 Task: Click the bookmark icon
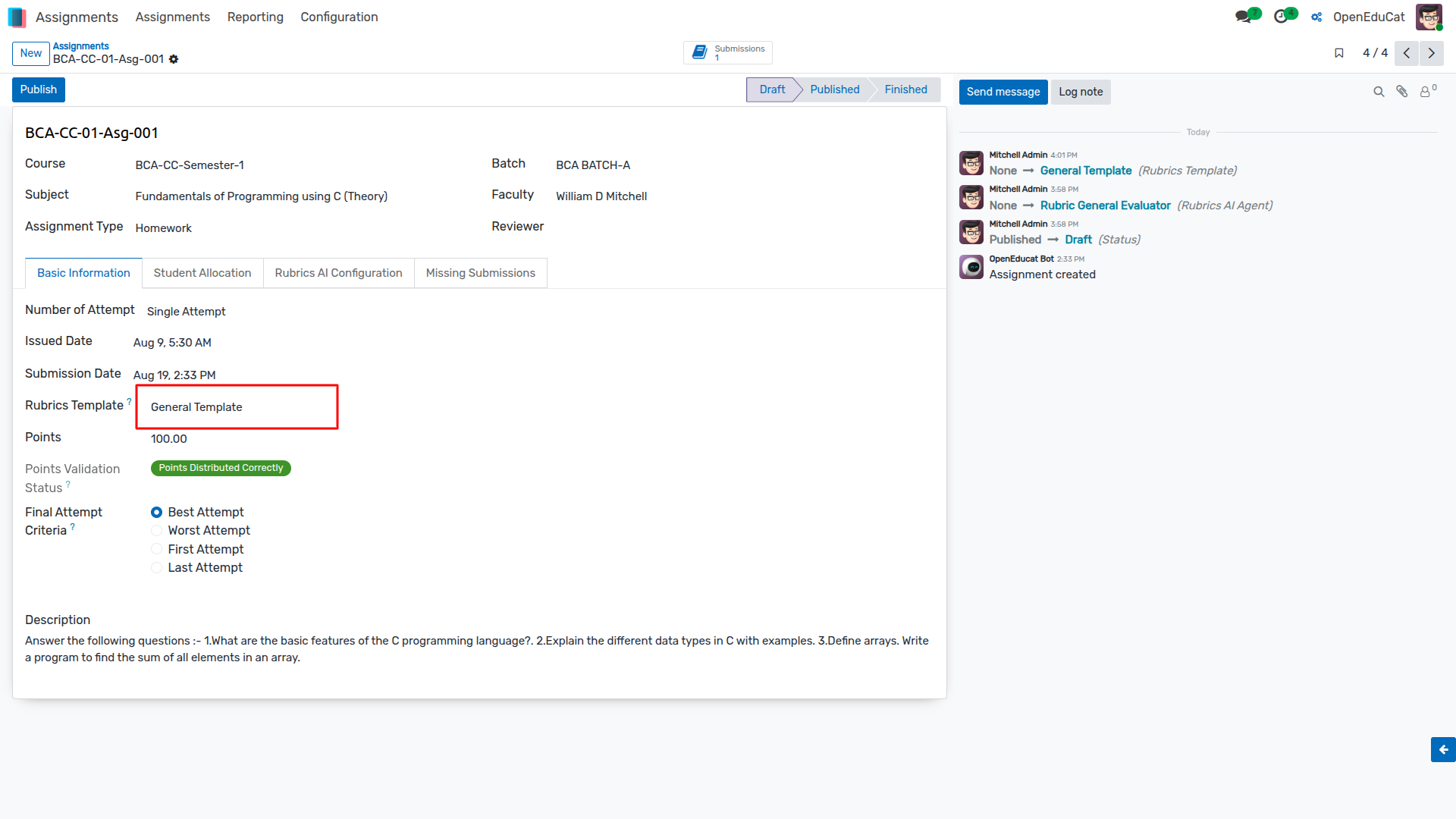pos(1339,53)
